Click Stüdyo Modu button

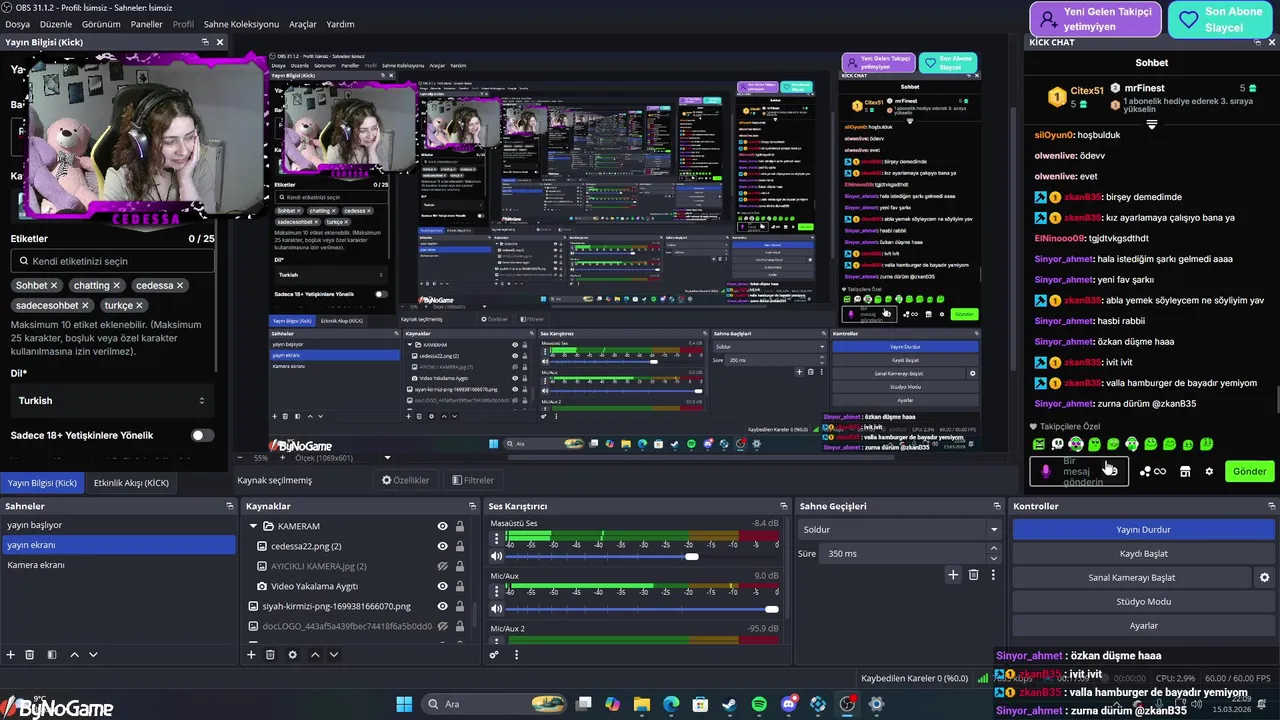[x=1143, y=602]
